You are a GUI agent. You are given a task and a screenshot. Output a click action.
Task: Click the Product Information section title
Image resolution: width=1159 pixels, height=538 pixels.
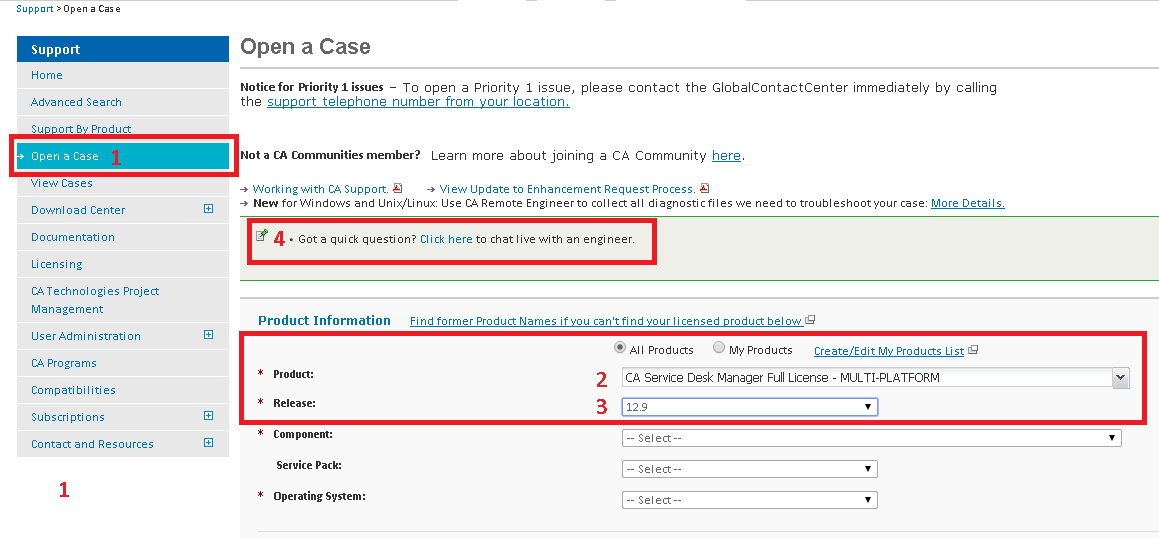tap(324, 321)
